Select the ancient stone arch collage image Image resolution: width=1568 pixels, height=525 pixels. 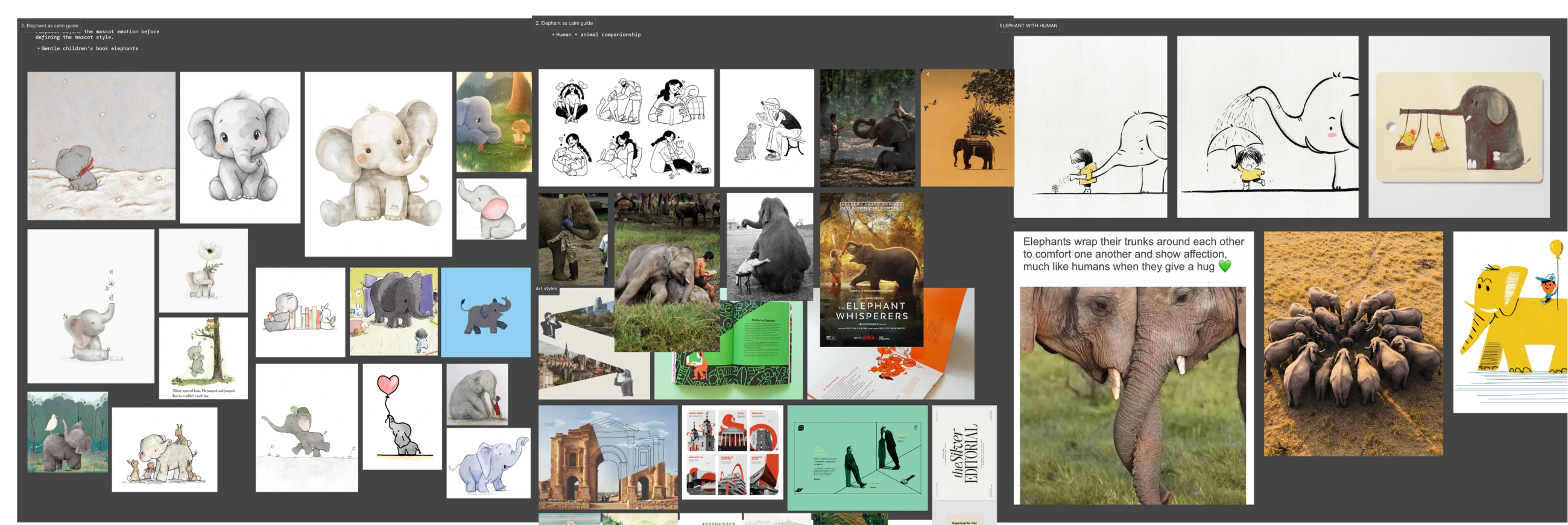pos(607,457)
